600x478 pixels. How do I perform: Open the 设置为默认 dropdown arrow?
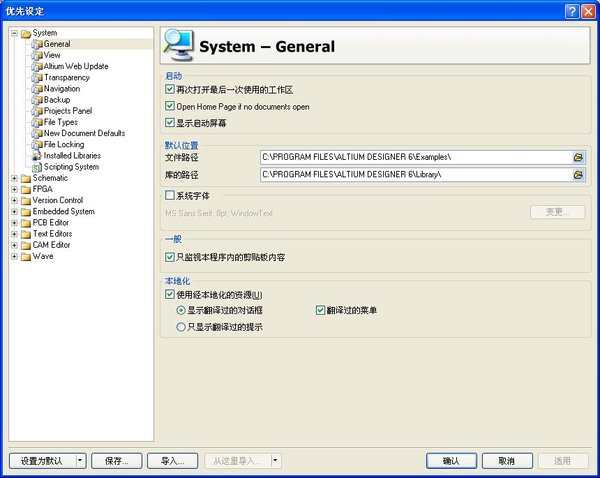coord(80,461)
